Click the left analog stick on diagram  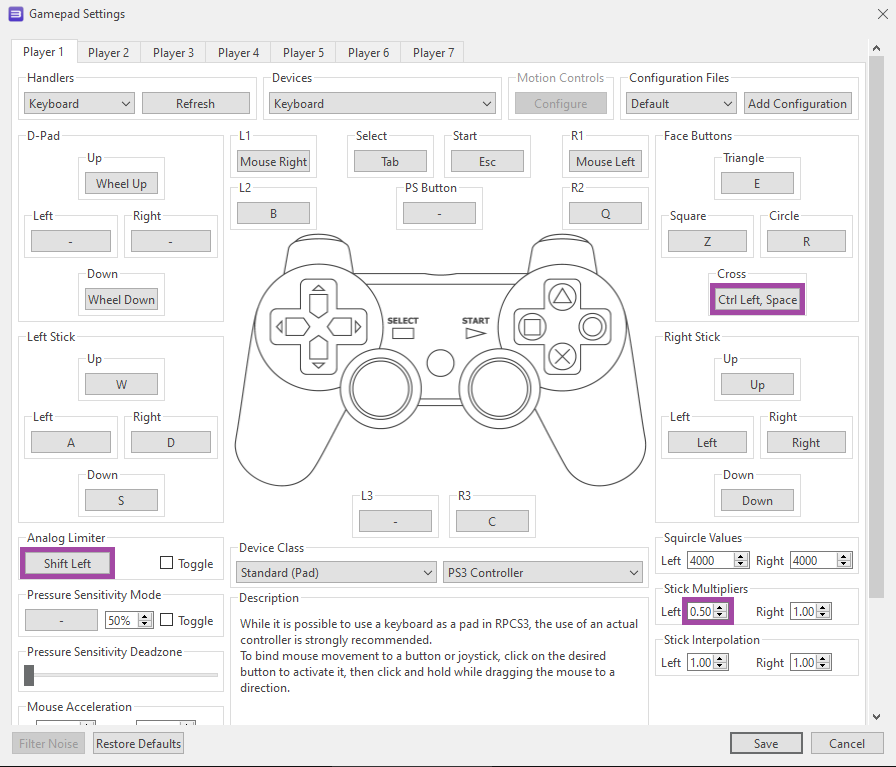(381, 389)
